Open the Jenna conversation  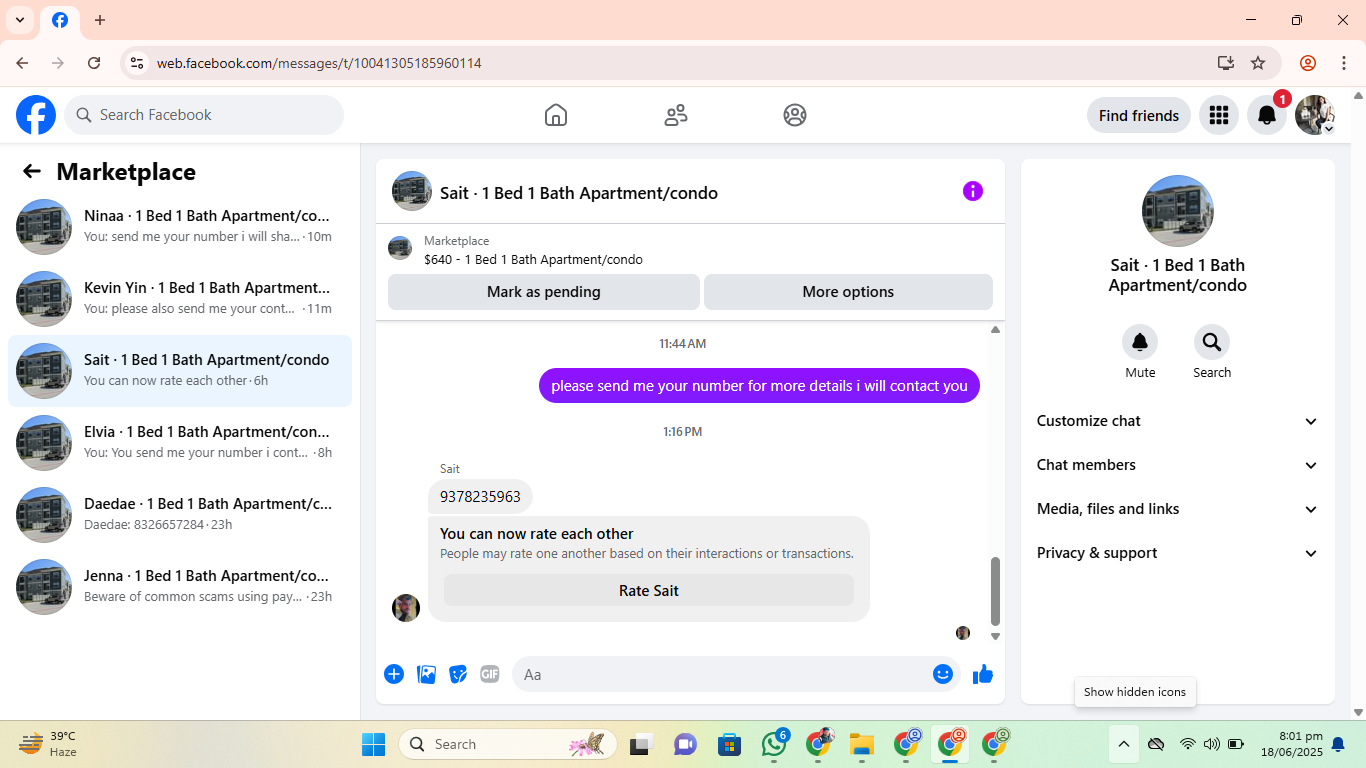pos(180,587)
